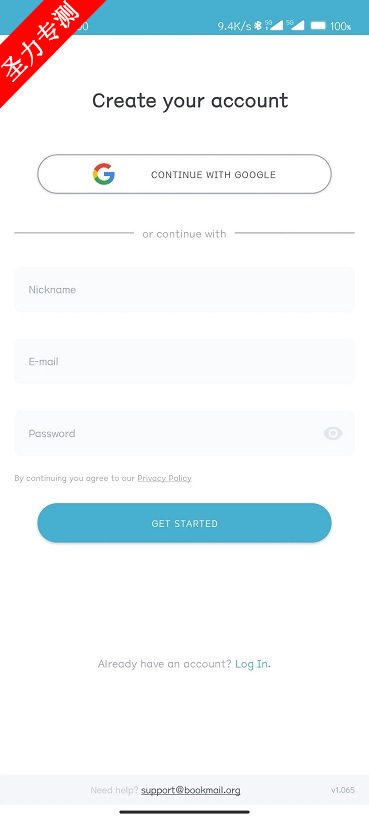
Task: Tap the battery status icon
Action: 318,25
